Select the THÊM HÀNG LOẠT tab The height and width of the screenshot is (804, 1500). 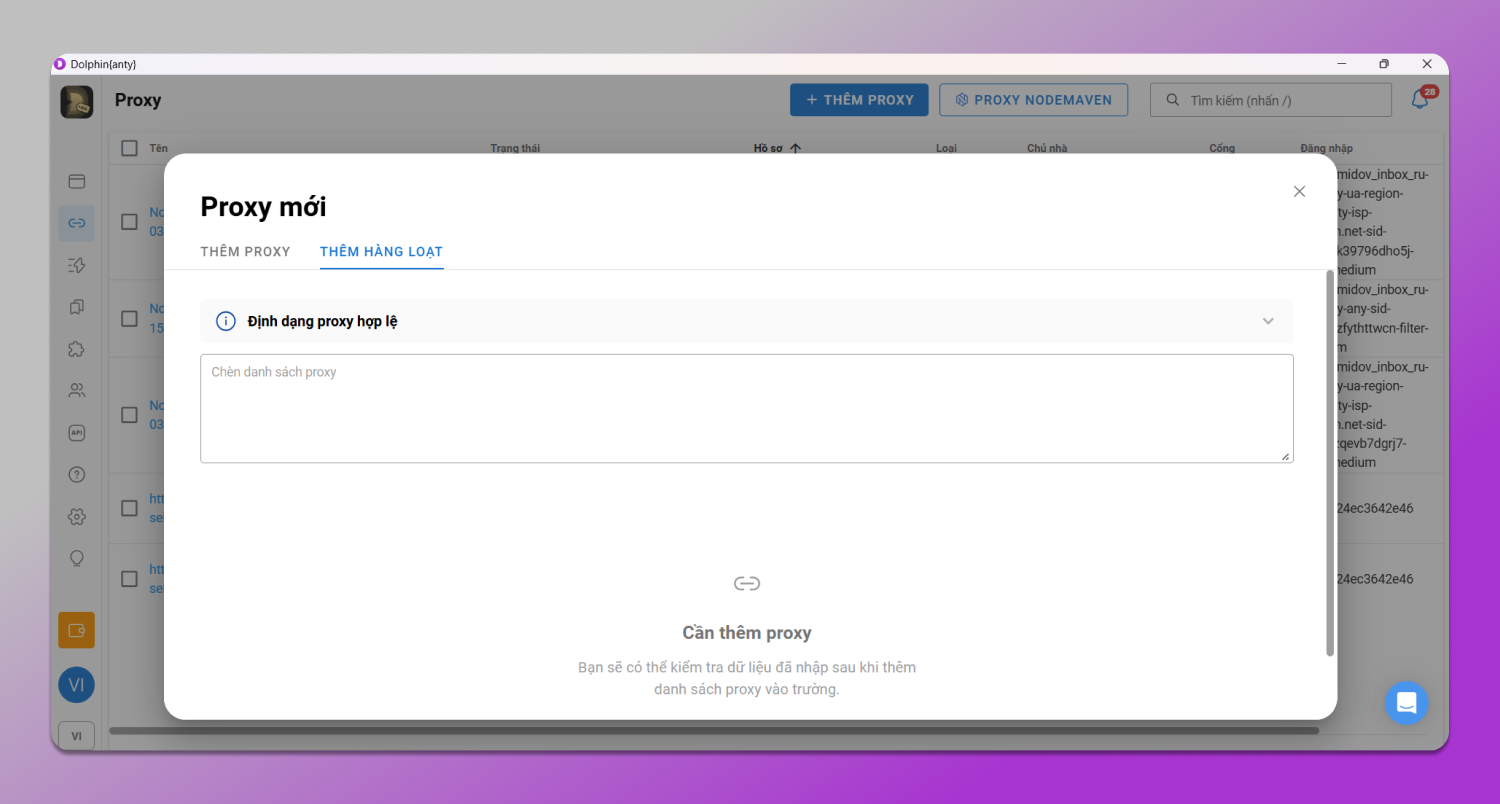[x=381, y=251]
